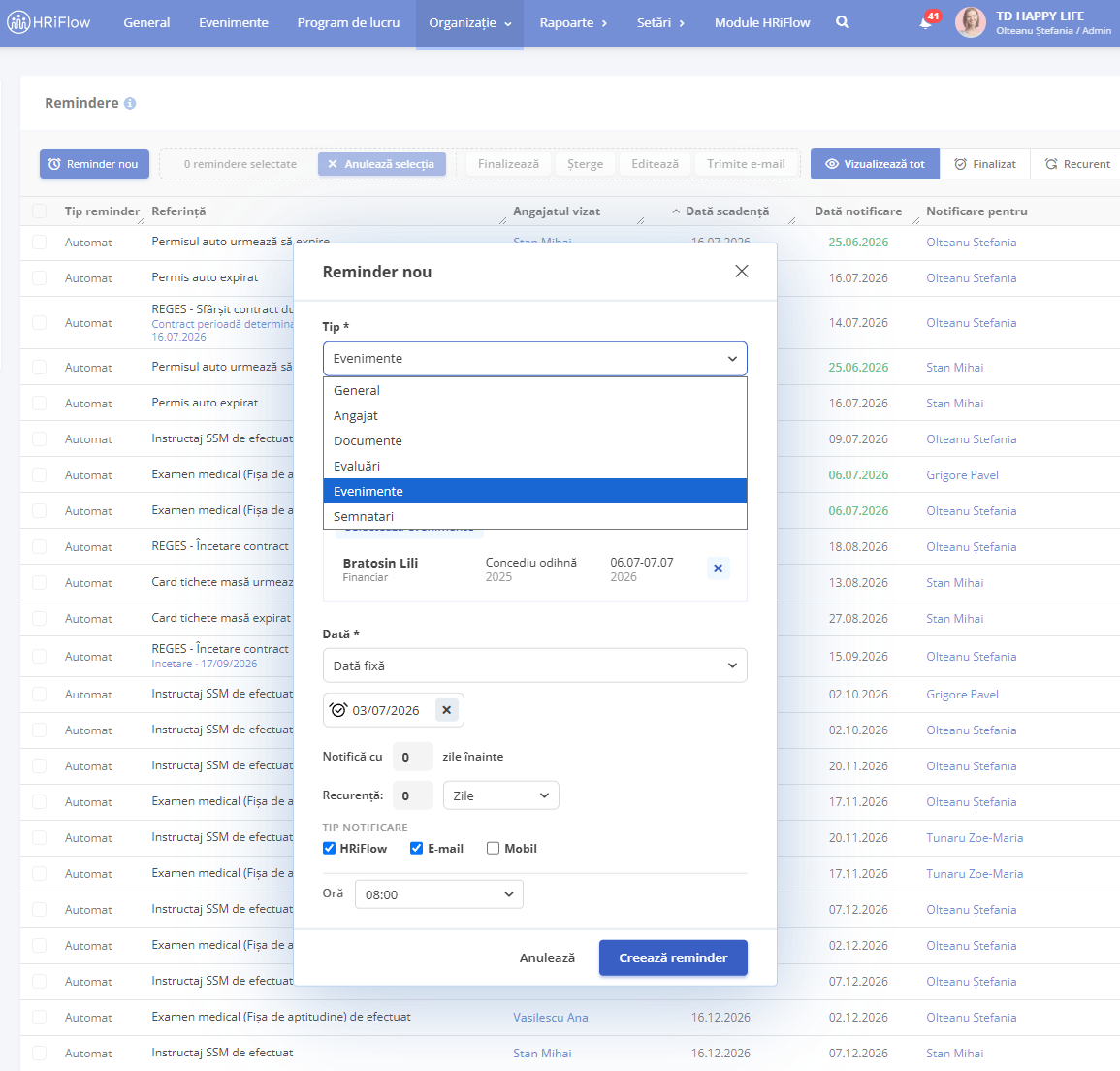Sort by Dată scadență column arrow
The height and width of the screenshot is (1071, 1120).
click(x=676, y=211)
